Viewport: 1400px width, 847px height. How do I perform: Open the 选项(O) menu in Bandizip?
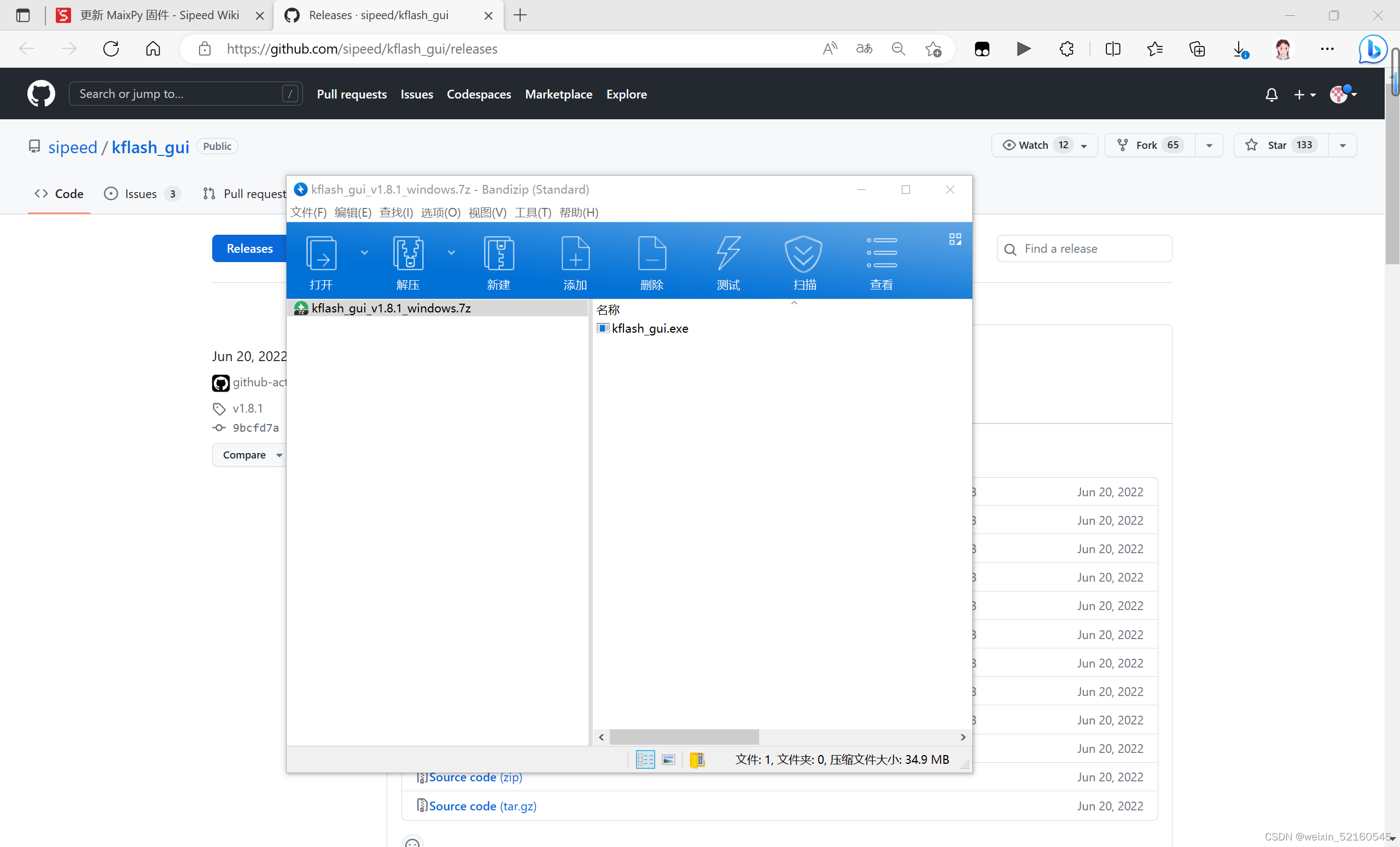(x=440, y=213)
